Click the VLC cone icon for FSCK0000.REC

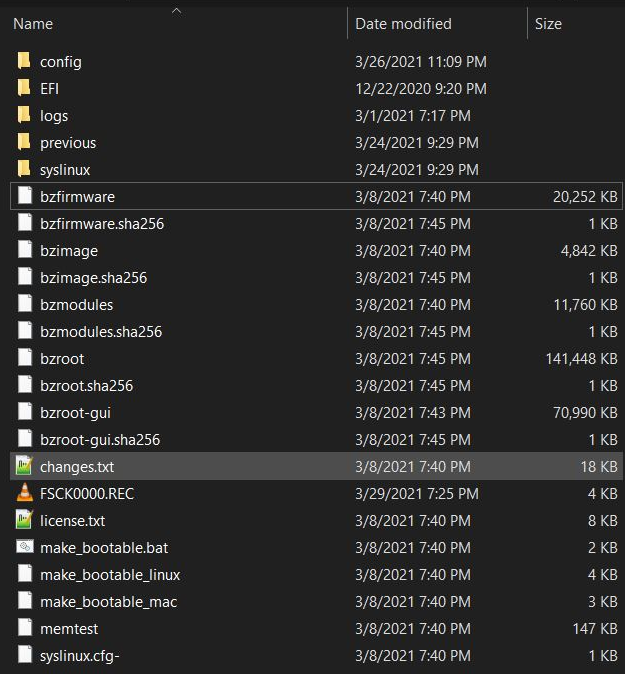click(x=25, y=493)
